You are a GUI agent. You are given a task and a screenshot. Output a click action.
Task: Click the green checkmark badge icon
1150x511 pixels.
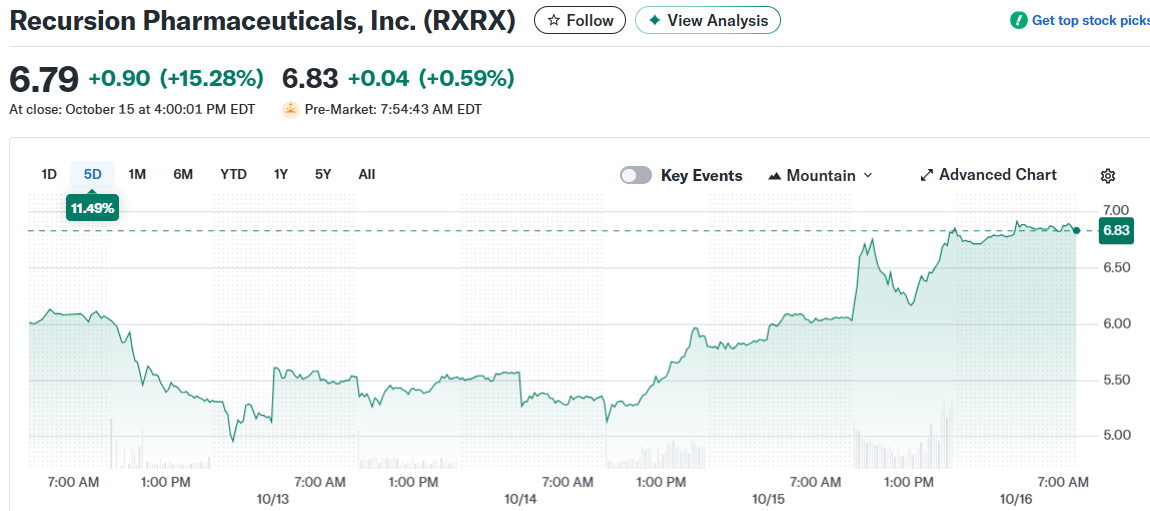[1019, 20]
